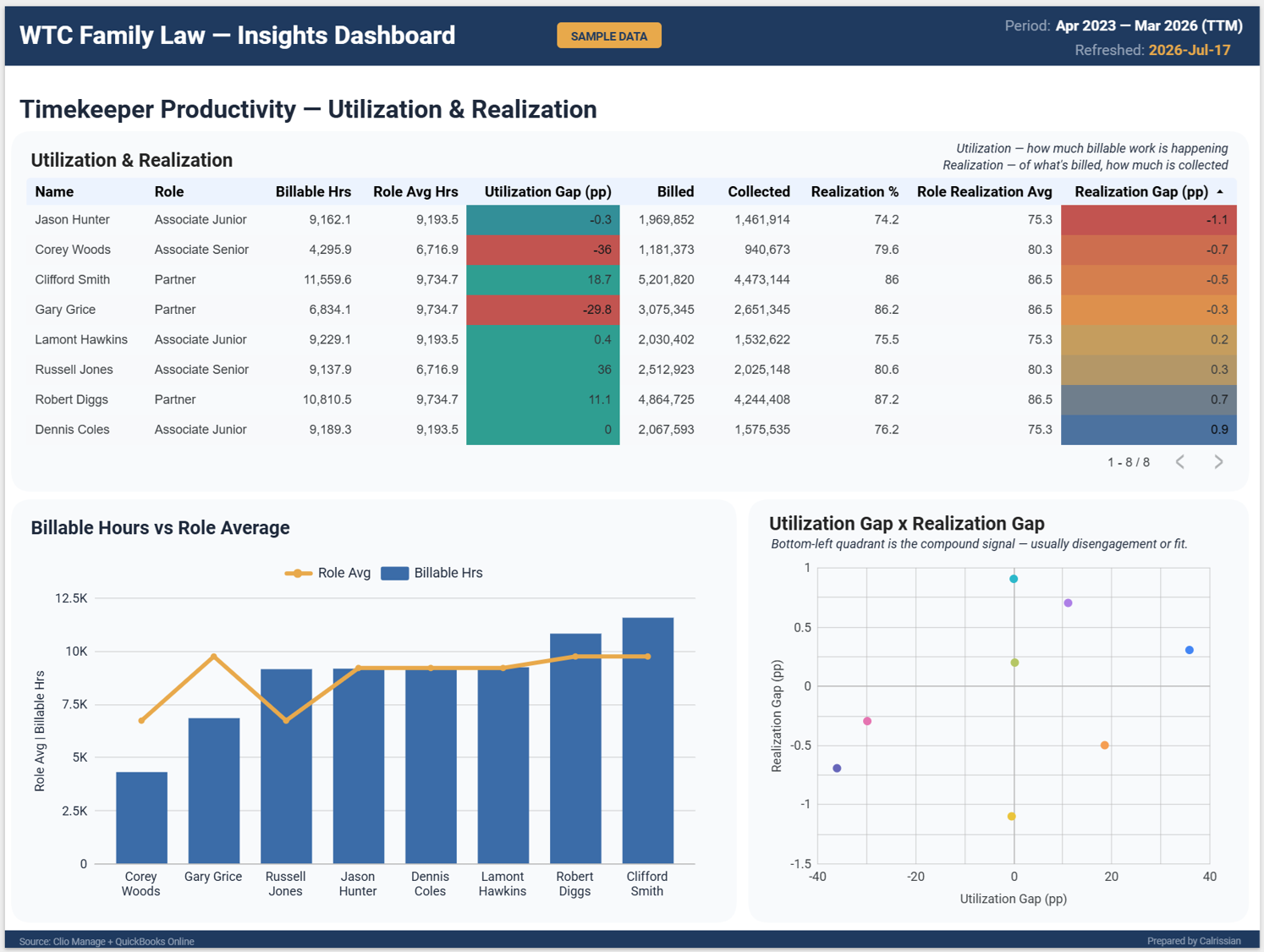Screen dimensions: 1264x952
Task: Sort by Billable Hrs column header
Action: 313,192
